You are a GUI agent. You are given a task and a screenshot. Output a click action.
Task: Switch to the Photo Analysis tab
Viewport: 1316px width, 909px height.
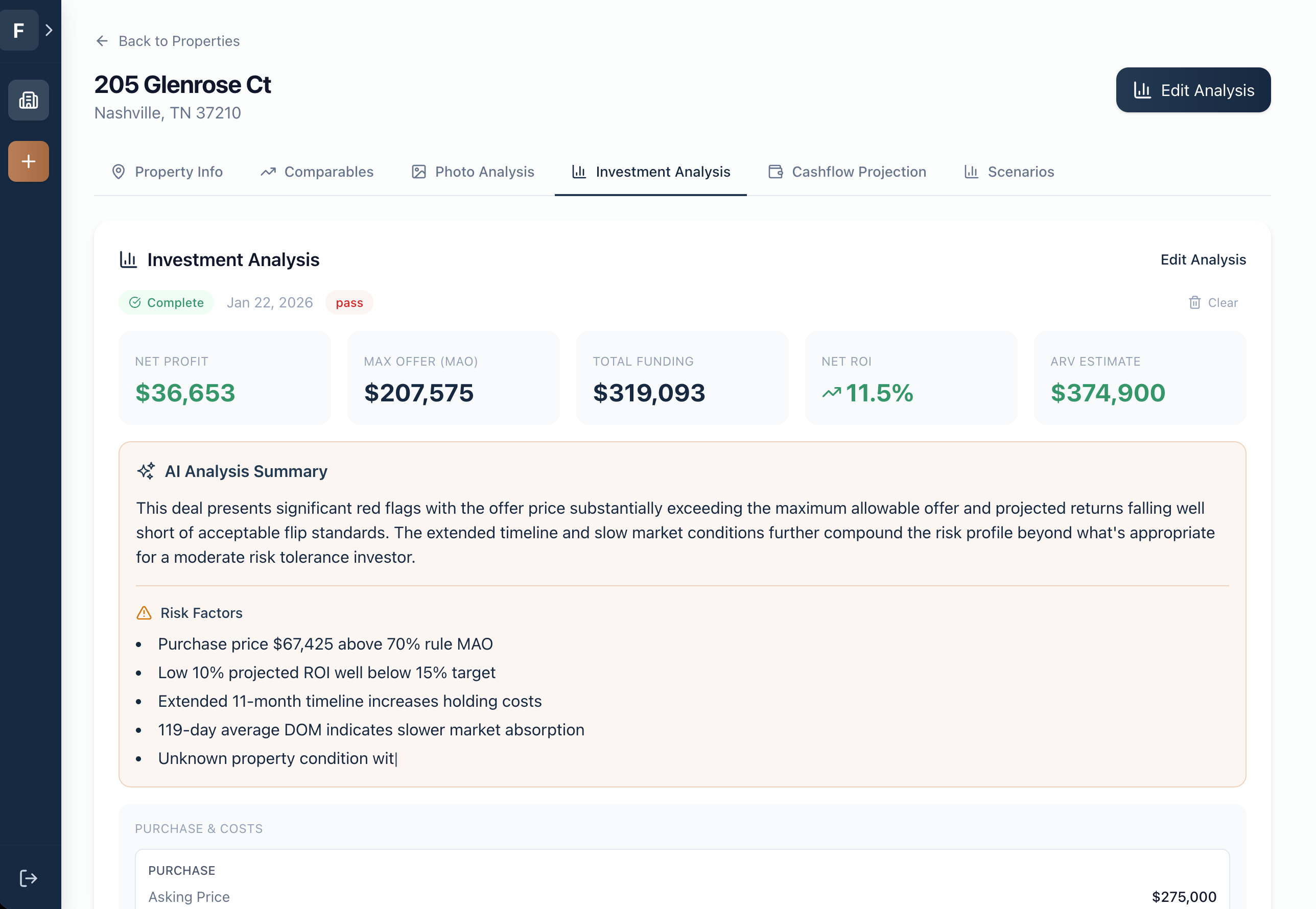click(472, 172)
